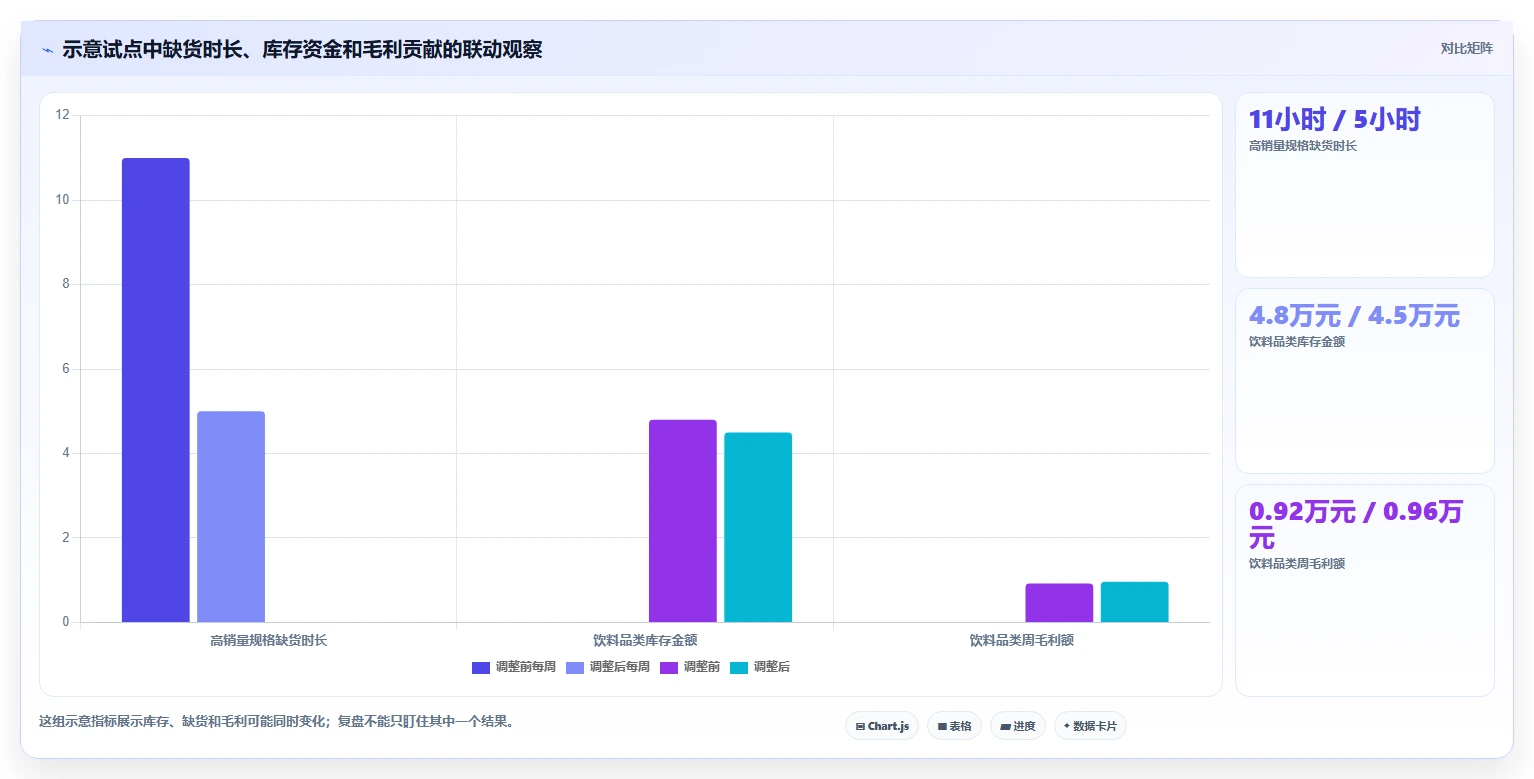Screen dimensions: 1534x779
Task: Click the footnote starting 这组示意指标
Action: click(x=276, y=721)
